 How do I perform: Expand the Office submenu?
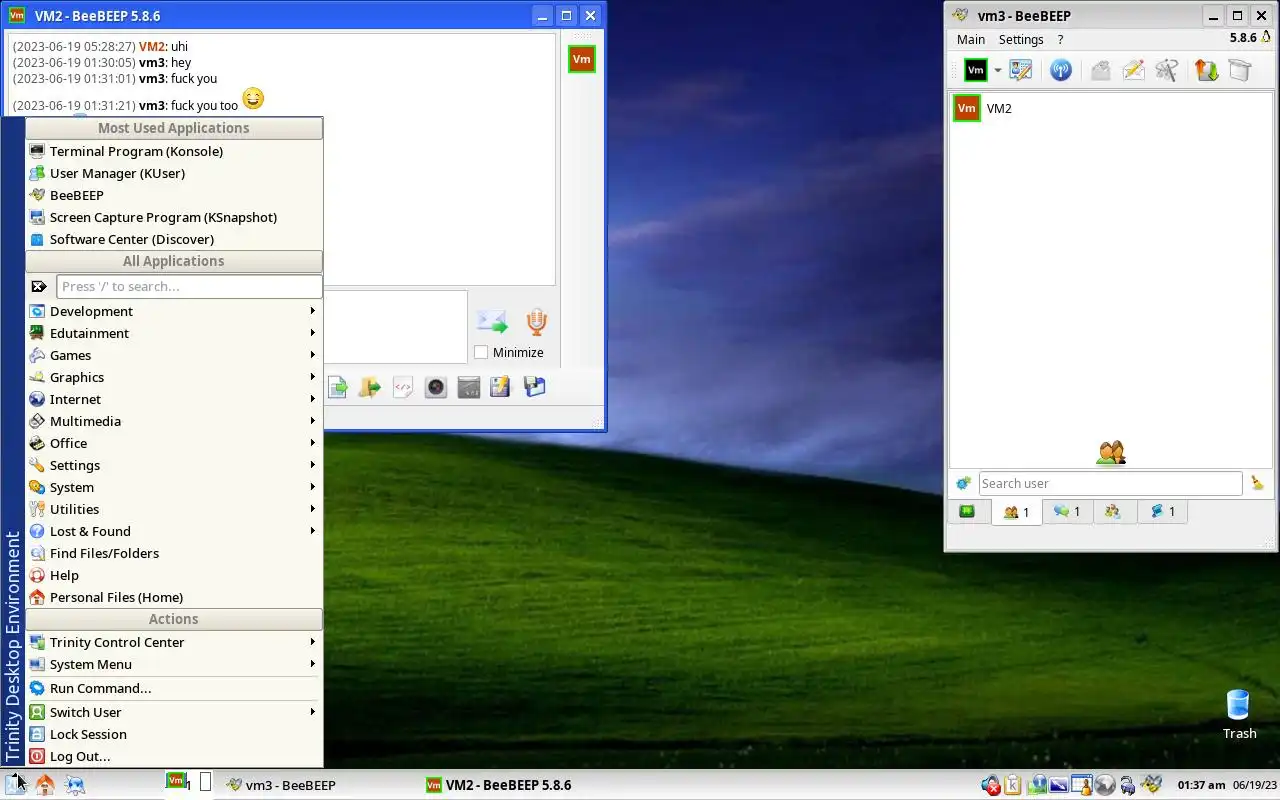(x=174, y=443)
